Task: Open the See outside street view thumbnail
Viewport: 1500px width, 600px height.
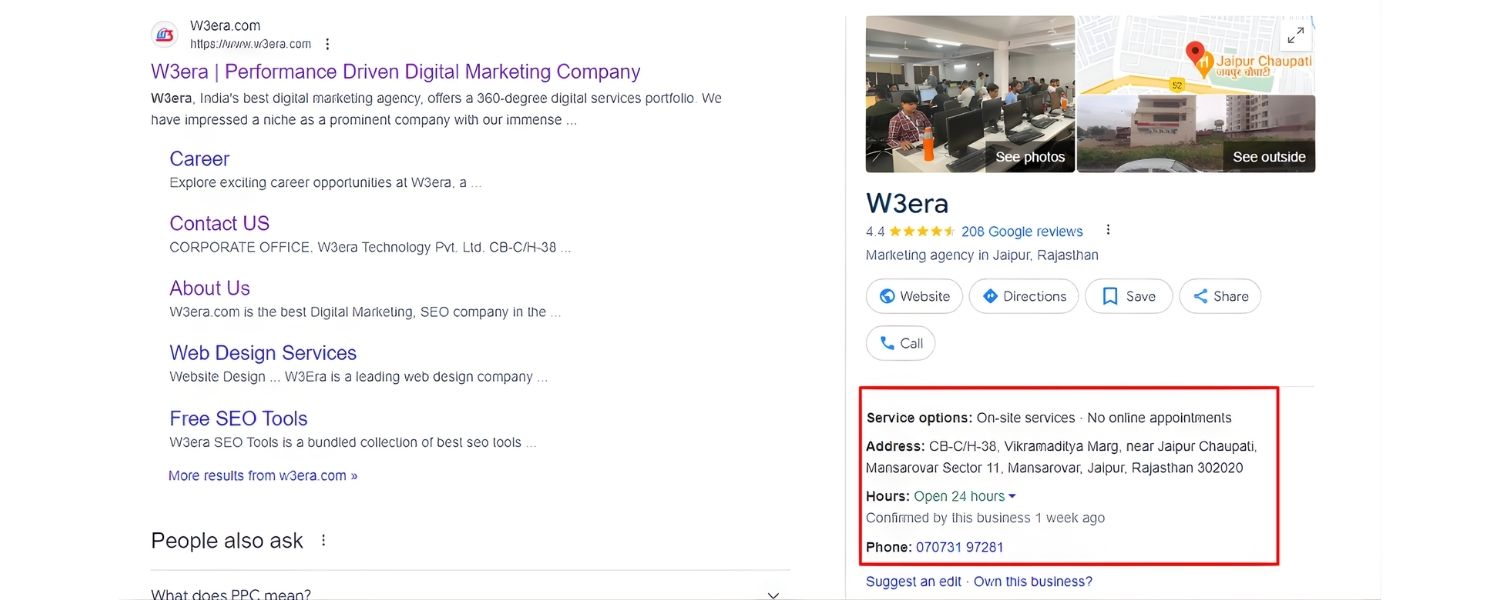Action: coord(1196,134)
